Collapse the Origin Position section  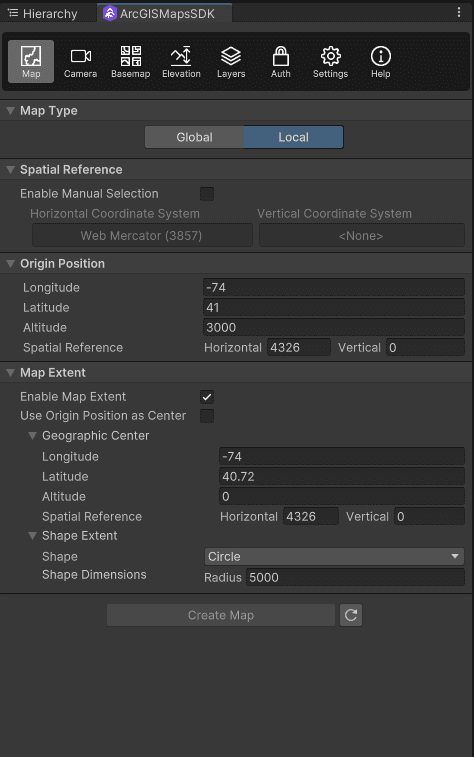pos(10,264)
